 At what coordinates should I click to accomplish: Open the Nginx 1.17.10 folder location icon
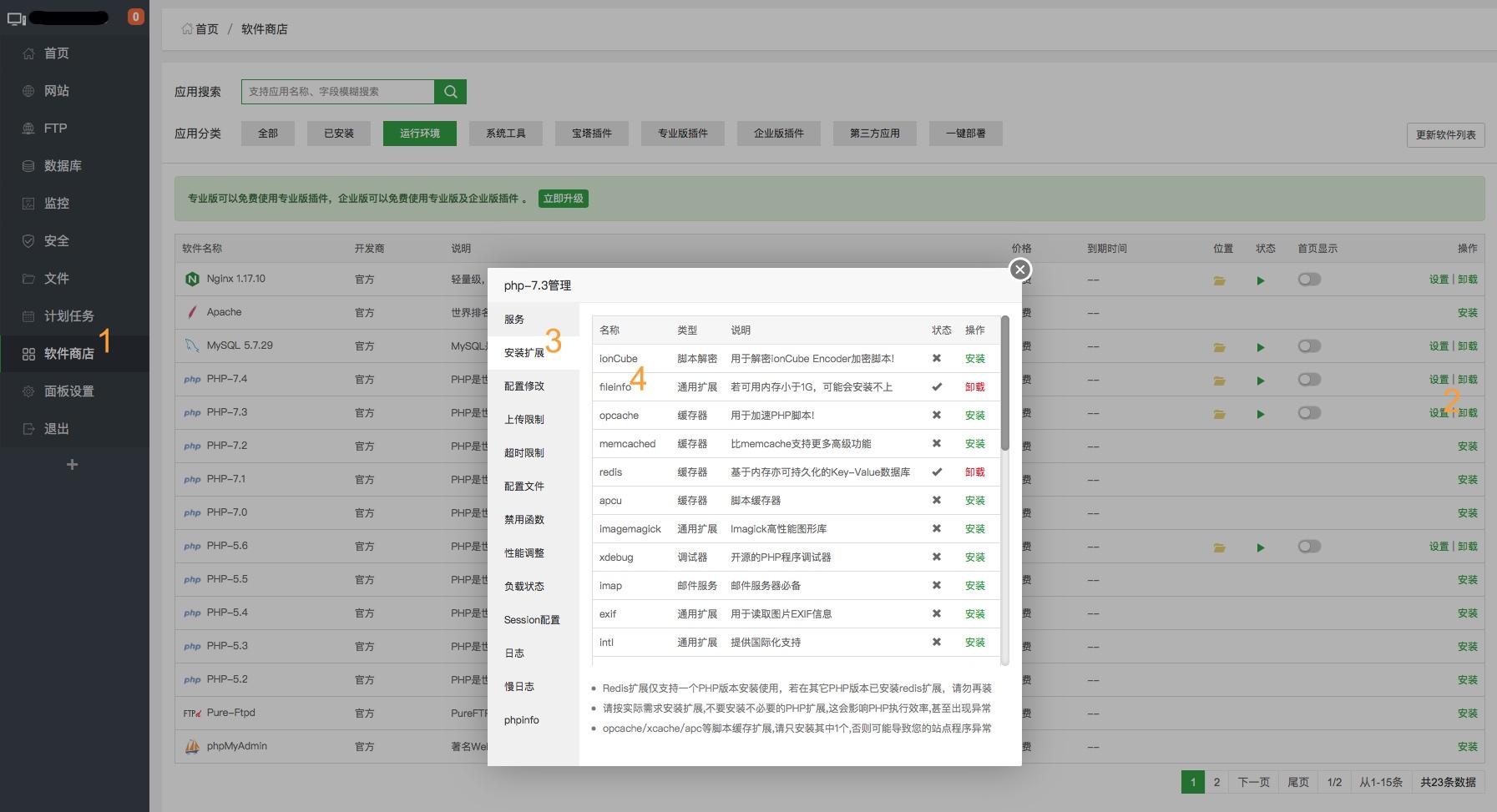coord(1220,280)
